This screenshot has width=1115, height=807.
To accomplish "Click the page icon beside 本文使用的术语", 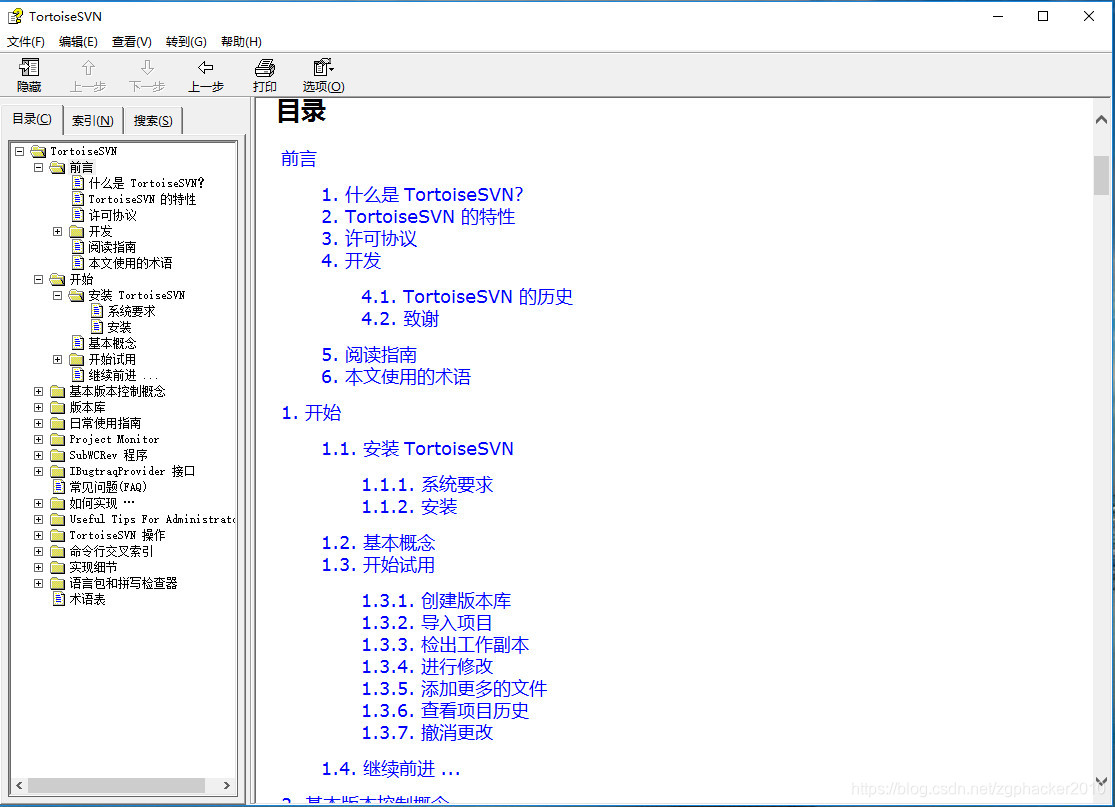I will [78, 263].
